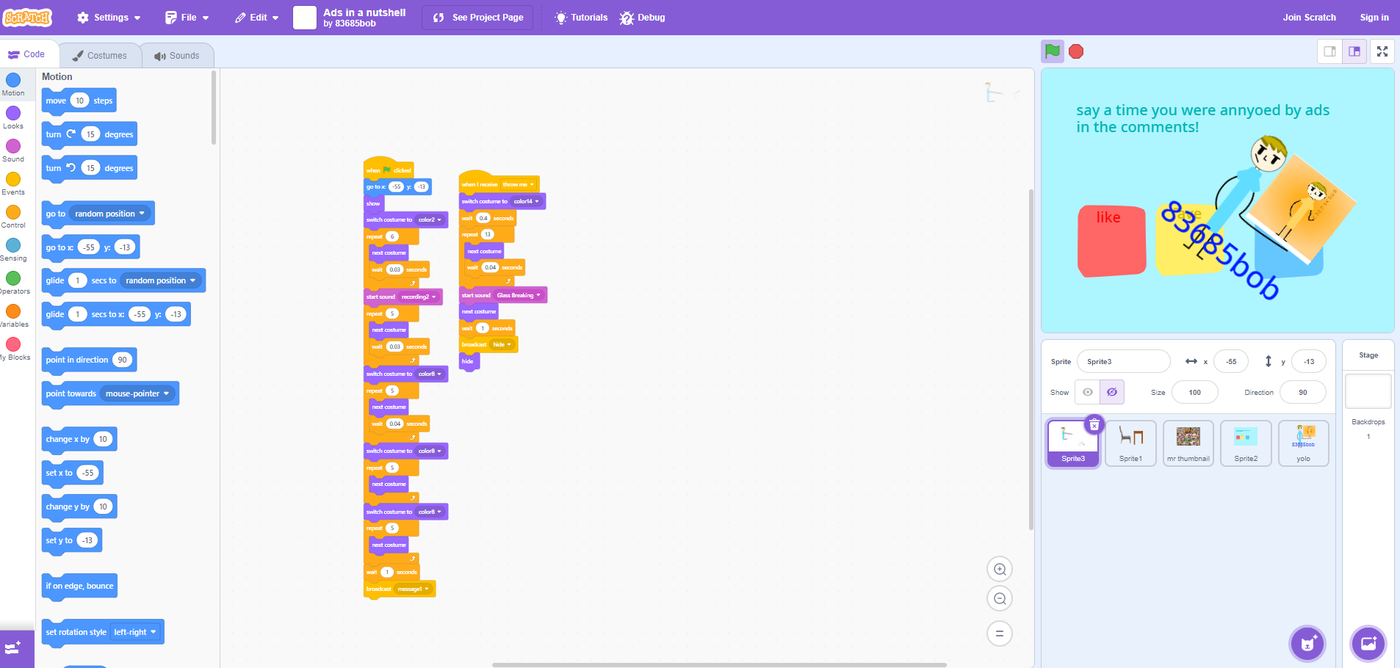This screenshot has width=1400, height=668.
Task: Edit the sprite Size field
Action: pos(1195,392)
